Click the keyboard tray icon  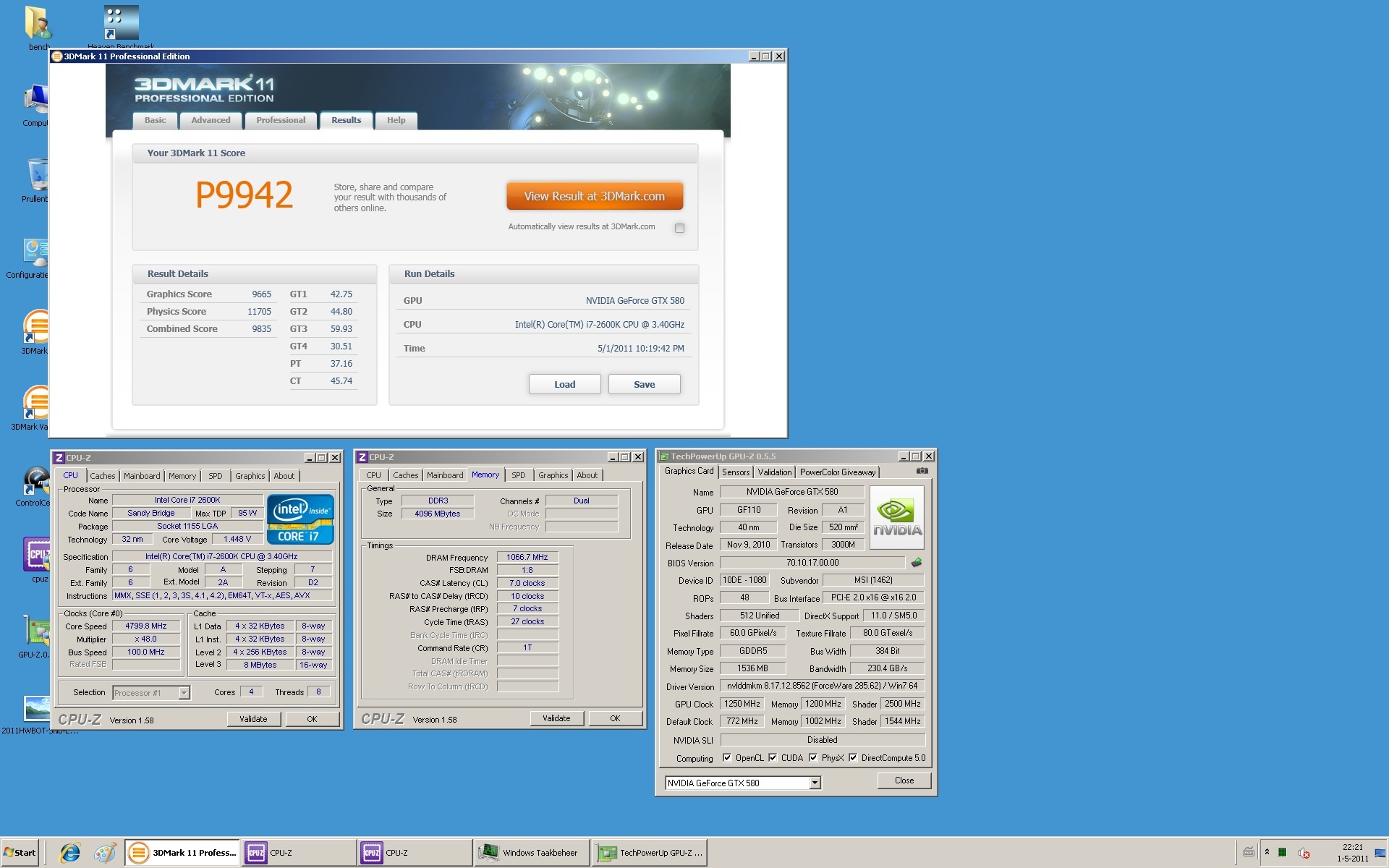tap(1249, 852)
